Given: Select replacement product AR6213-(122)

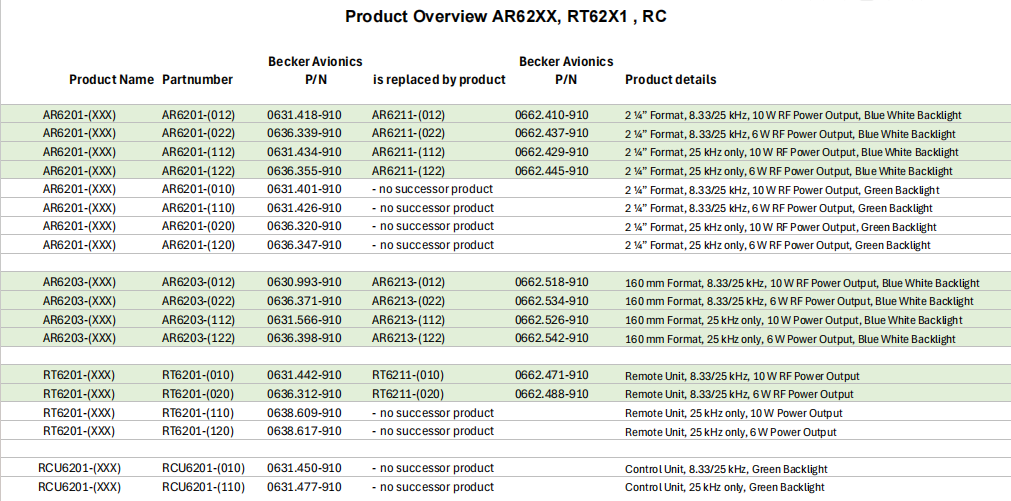Looking at the screenshot, I should (408, 339).
